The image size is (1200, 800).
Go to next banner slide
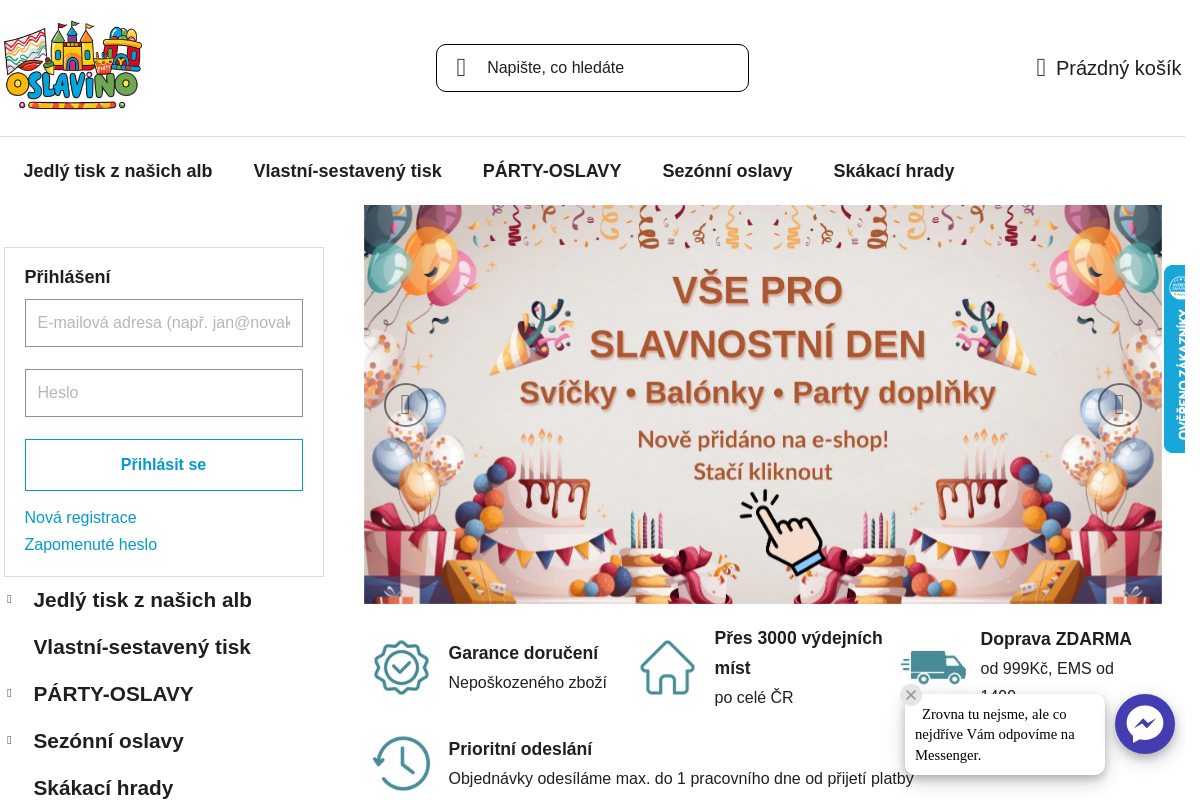(x=1119, y=405)
